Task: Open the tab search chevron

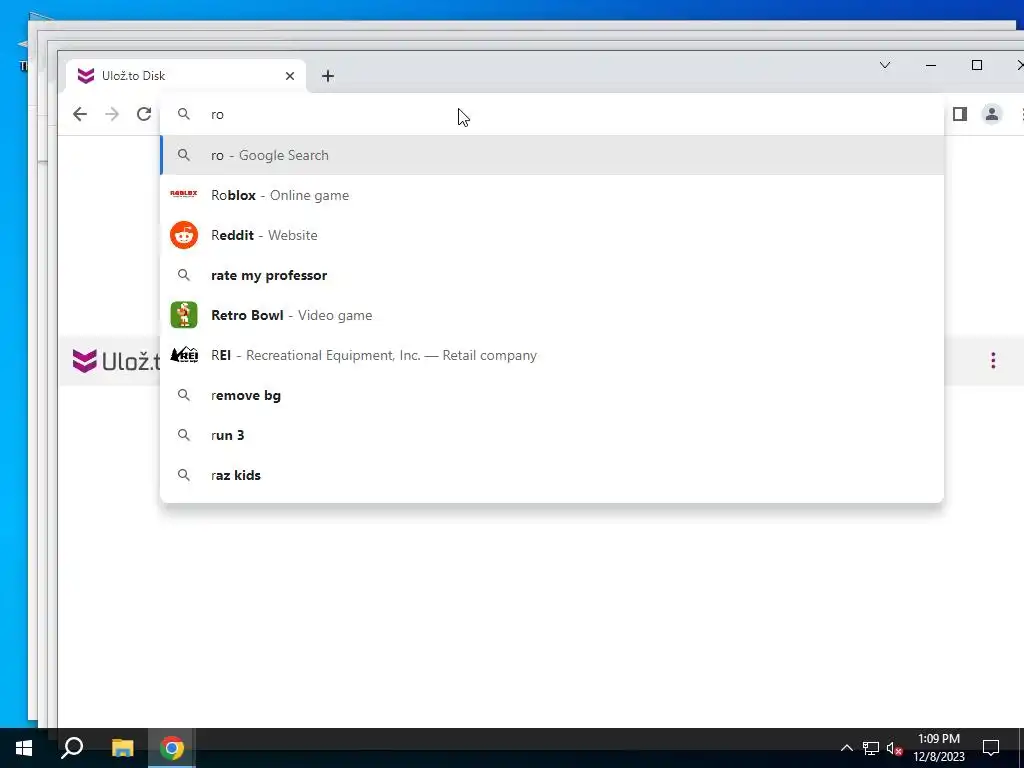Action: (x=885, y=65)
